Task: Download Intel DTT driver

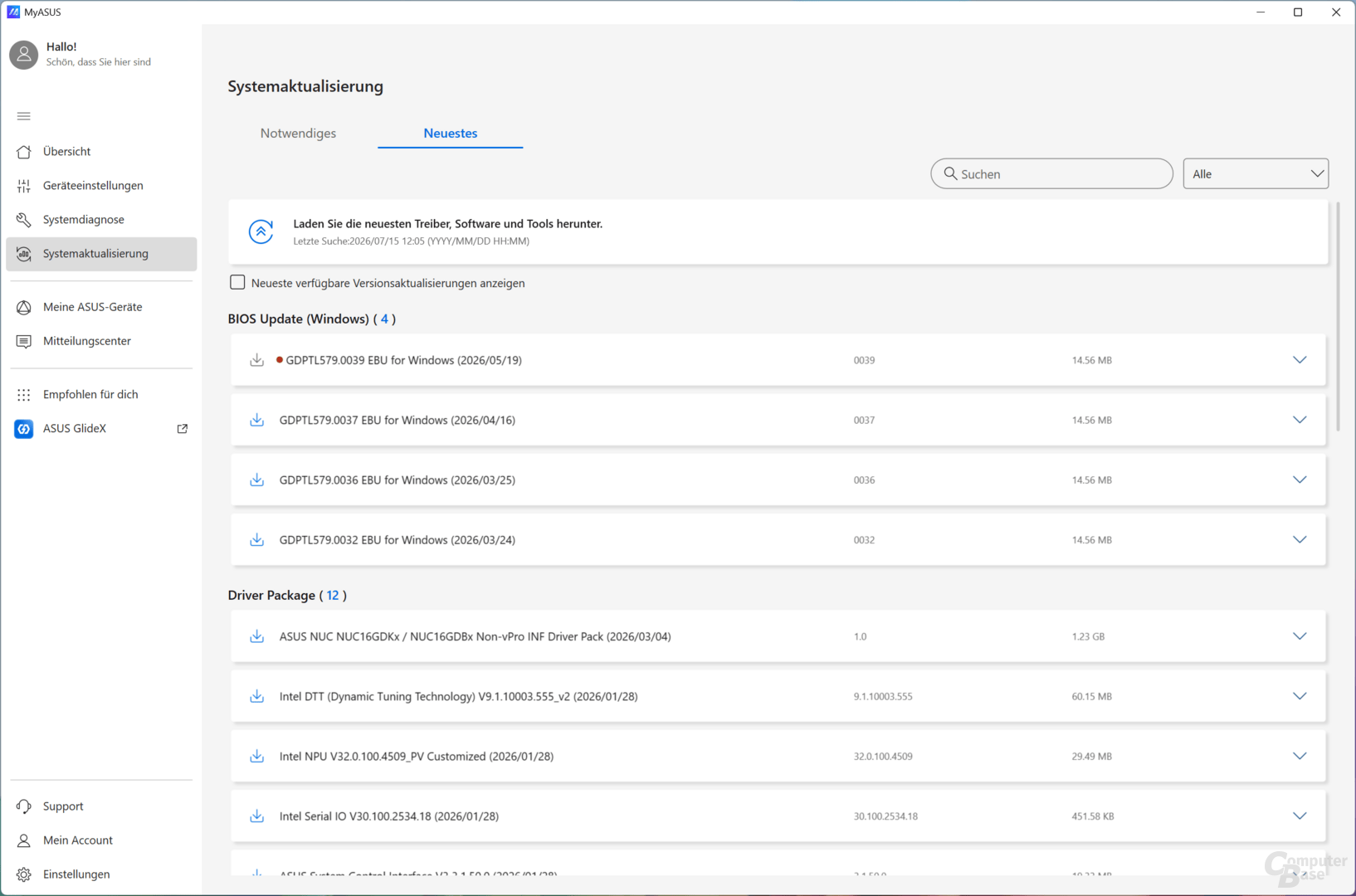Action: pyautogui.click(x=256, y=696)
